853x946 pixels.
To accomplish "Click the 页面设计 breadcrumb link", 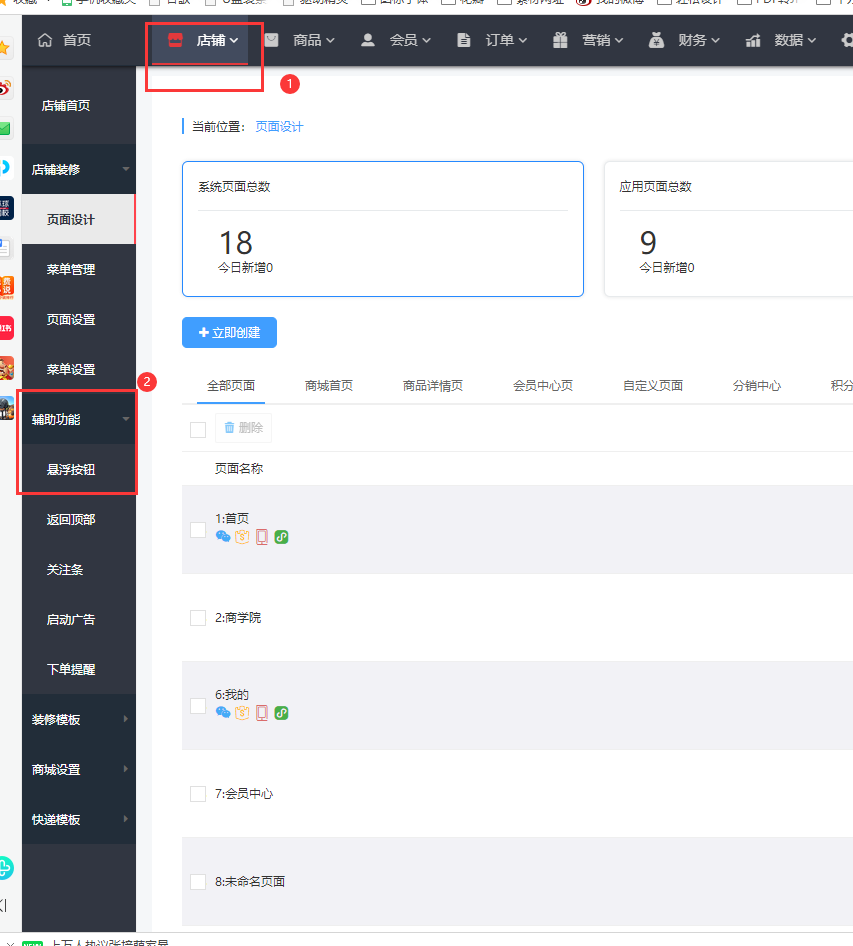I will tap(279, 127).
